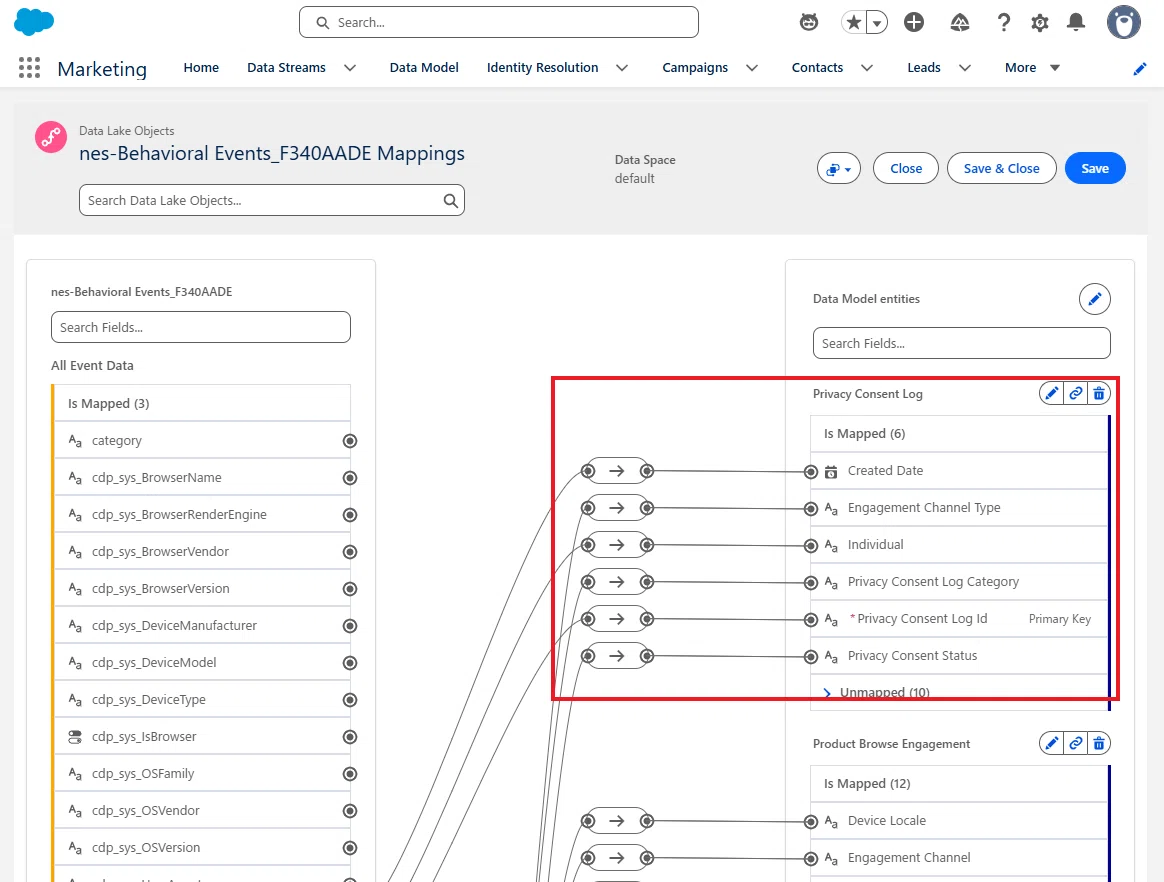The image size is (1164, 882).
Task: Edit the Product Browse Engagement entity
Action: [x=1051, y=743]
